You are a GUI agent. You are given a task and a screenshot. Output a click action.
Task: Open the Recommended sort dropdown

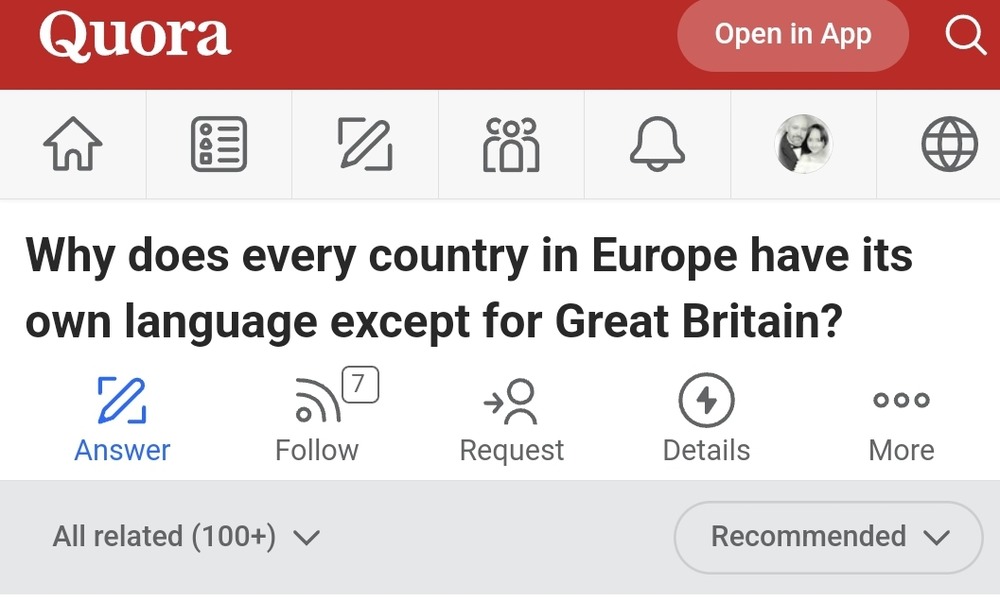(828, 537)
